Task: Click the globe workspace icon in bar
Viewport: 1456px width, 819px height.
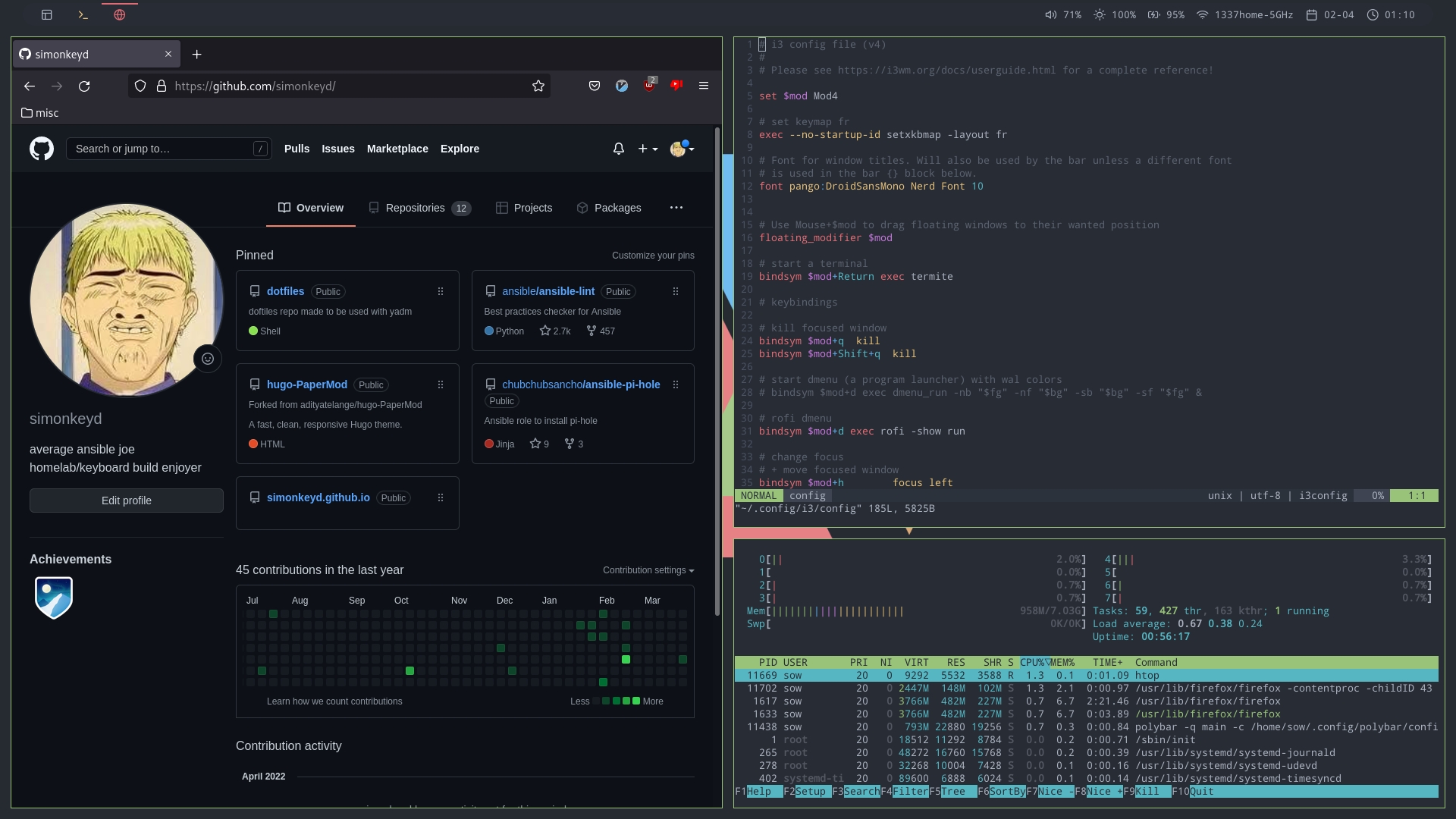Action: coord(119,15)
